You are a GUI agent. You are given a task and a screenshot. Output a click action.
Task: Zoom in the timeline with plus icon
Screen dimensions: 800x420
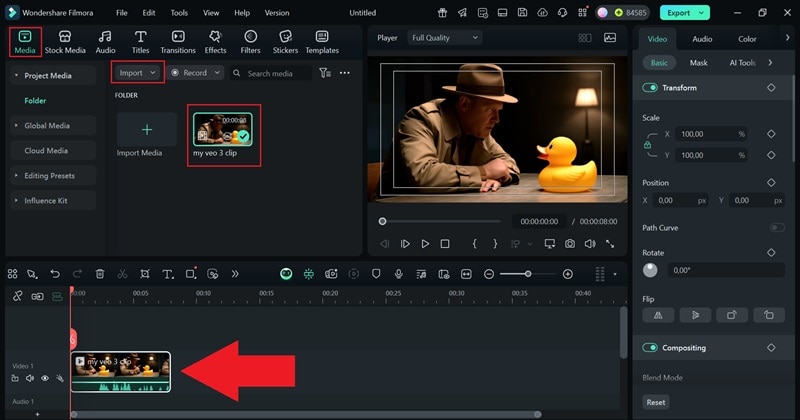click(x=567, y=274)
